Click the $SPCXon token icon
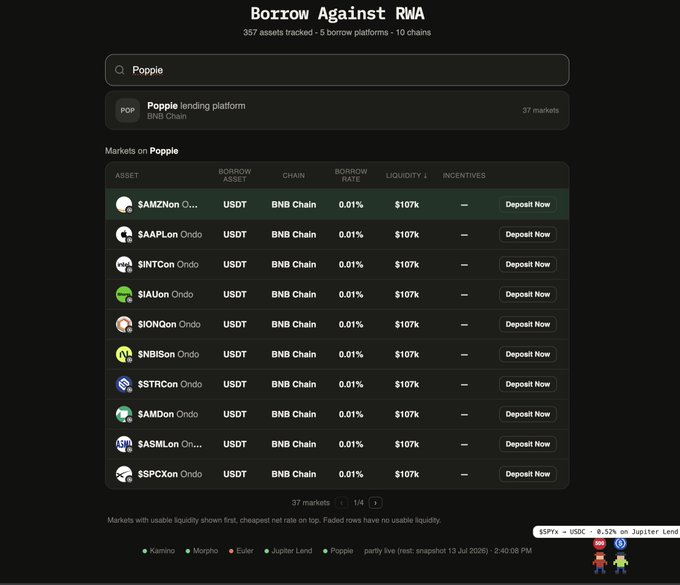680x585 pixels. [124, 474]
